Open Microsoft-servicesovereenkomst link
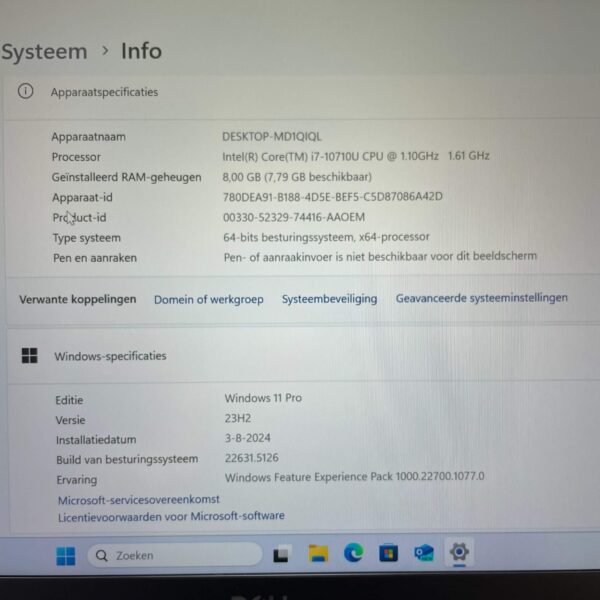This screenshot has width=600, height=600. click(139, 499)
